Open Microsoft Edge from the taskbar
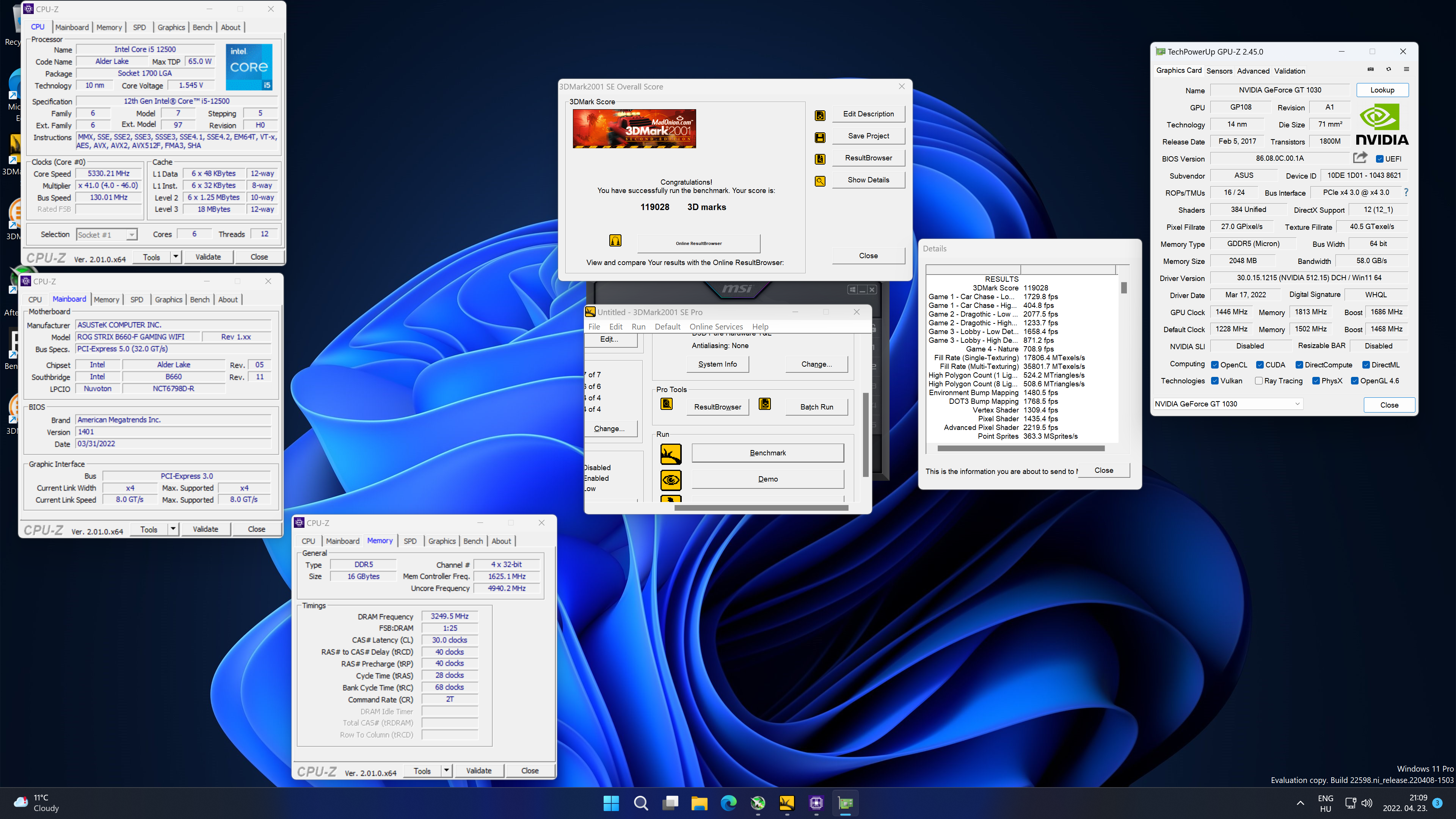Viewport: 1456px width, 819px height. click(x=728, y=803)
